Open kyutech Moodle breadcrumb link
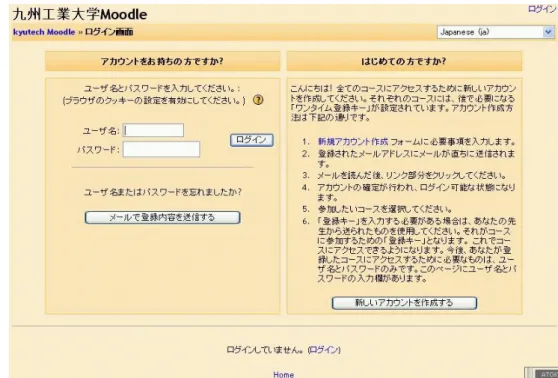The width and height of the screenshot is (558, 378). click(x=44, y=32)
